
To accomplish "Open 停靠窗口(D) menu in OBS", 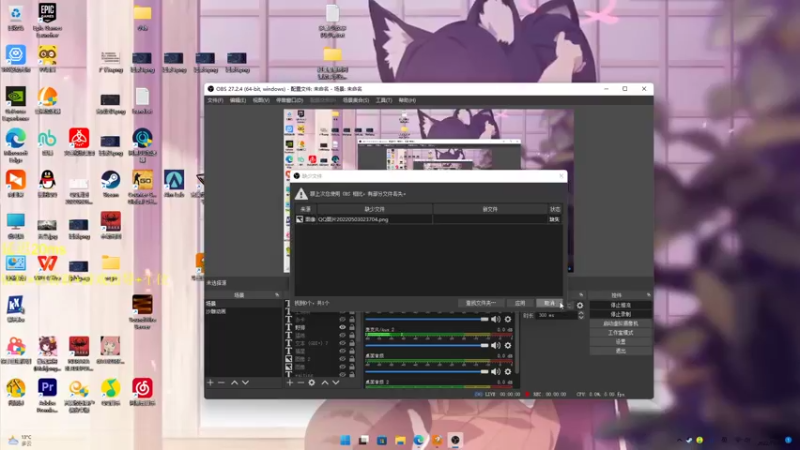I will [289, 101].
